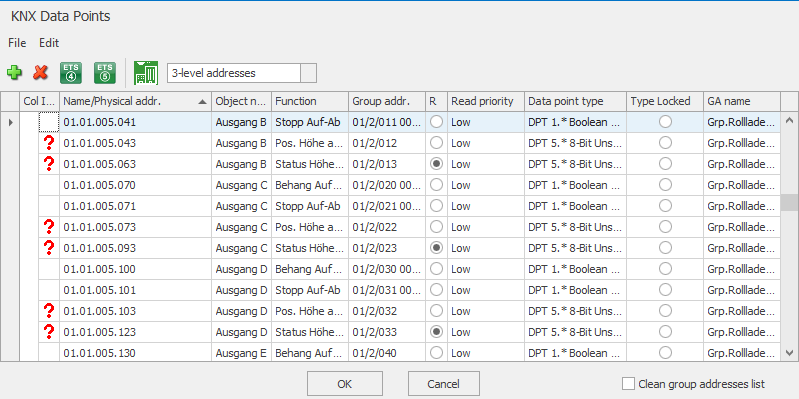Click the Object n... column header

coord(242,101)
